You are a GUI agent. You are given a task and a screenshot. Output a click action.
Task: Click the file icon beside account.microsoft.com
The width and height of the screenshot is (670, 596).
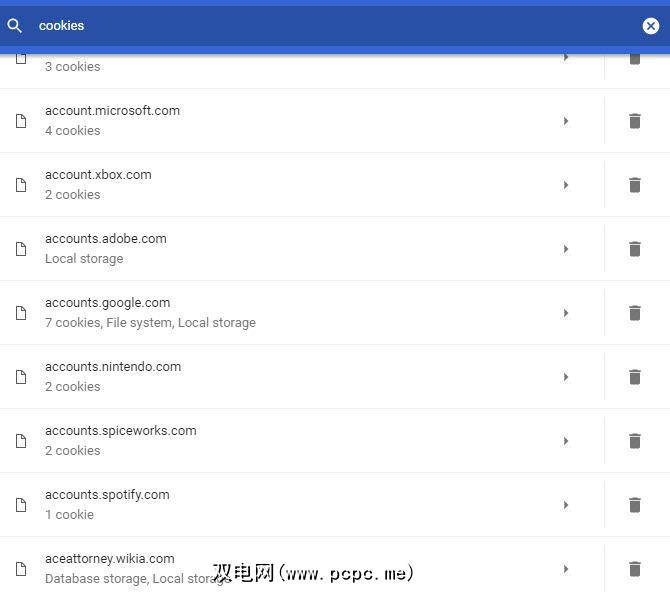tap(21, 121)
